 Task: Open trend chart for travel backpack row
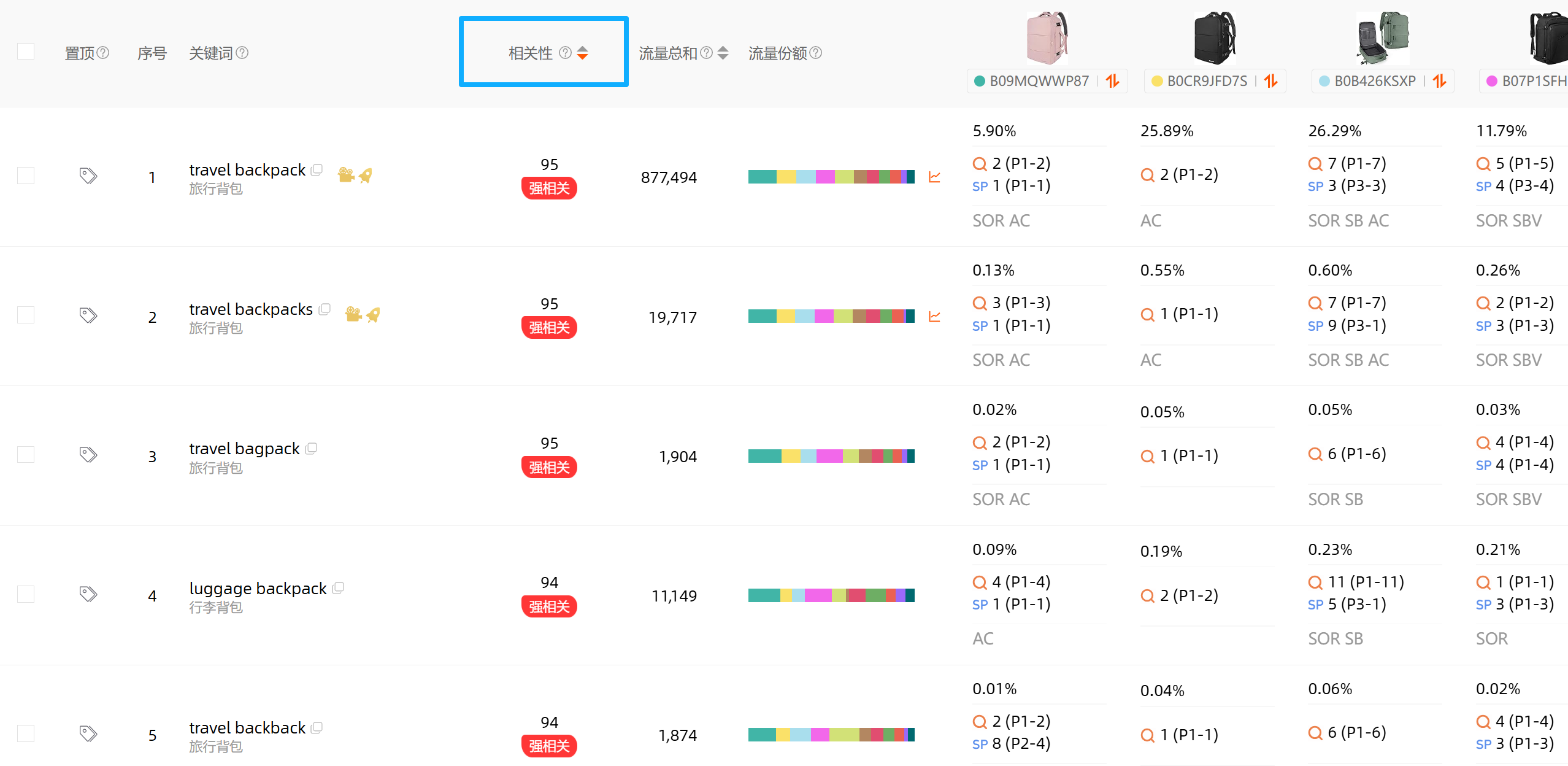[934, 177]
